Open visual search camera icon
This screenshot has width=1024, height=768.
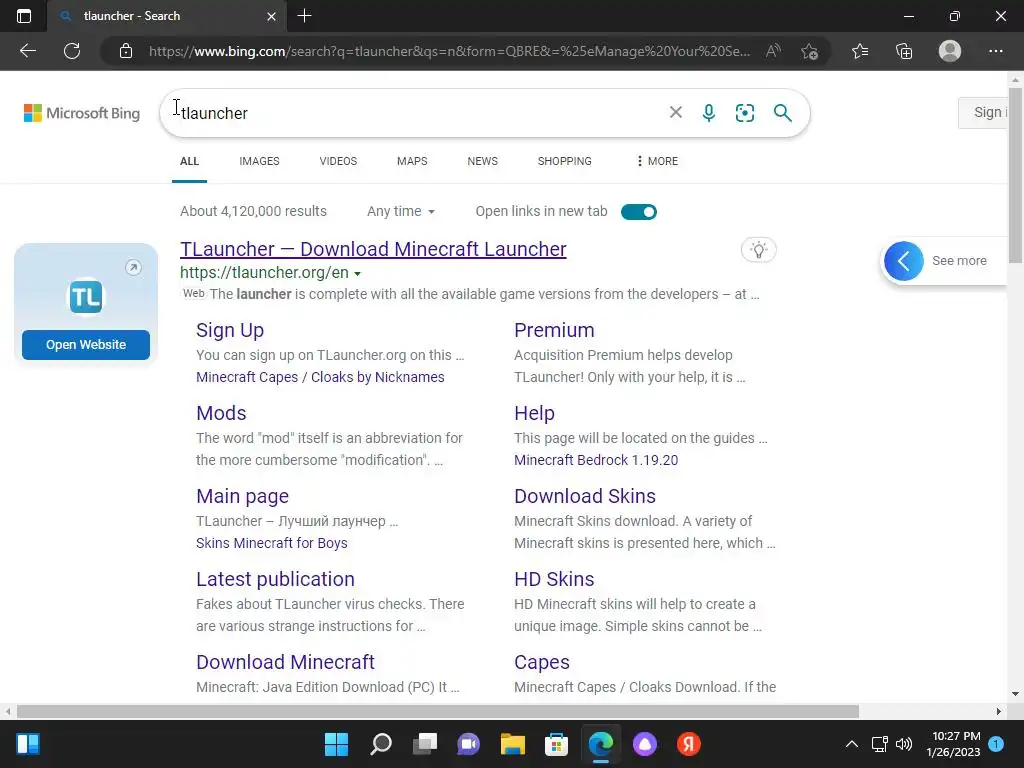click(x=744, y=113)
